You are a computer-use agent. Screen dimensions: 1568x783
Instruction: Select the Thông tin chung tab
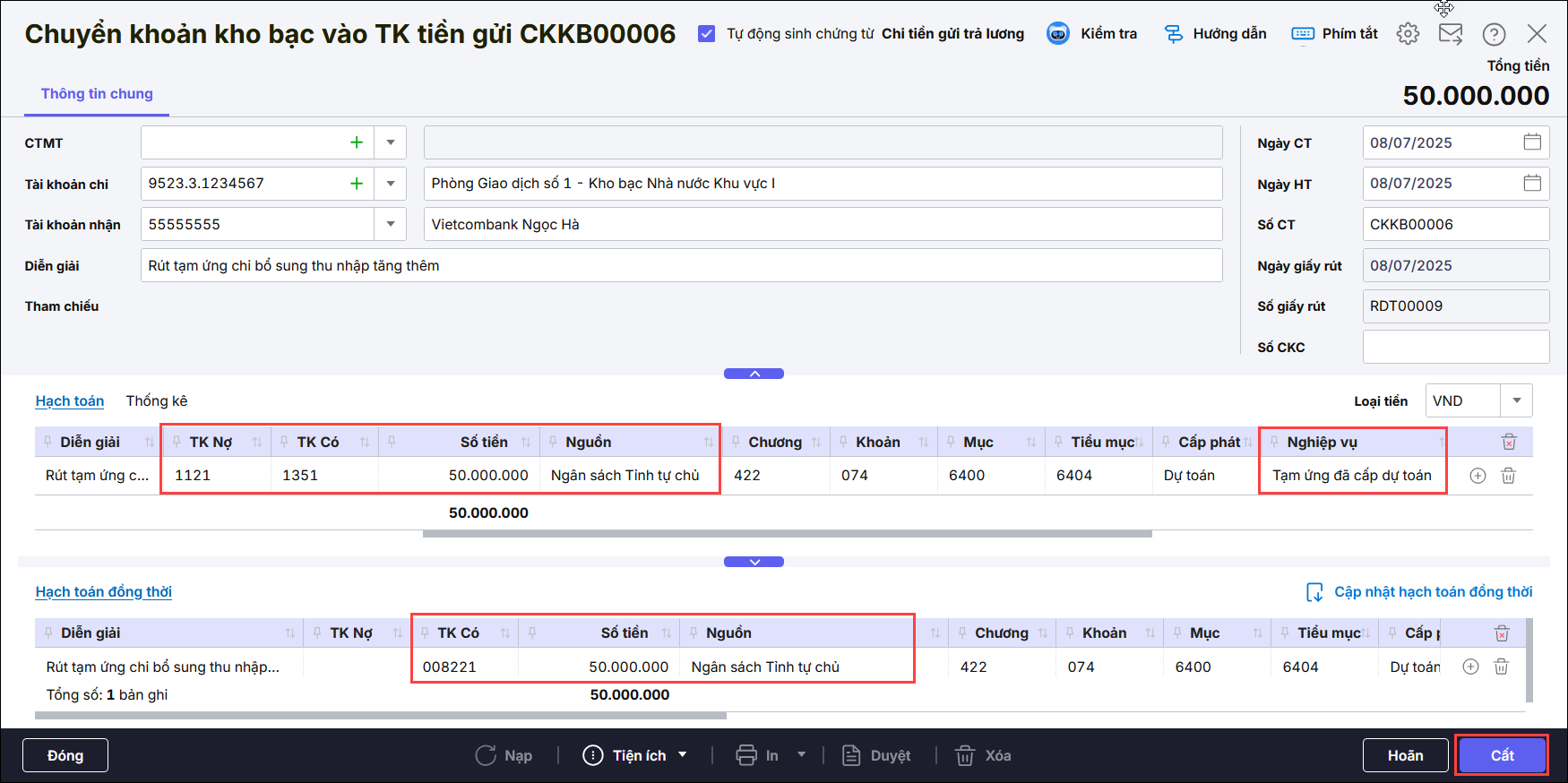tap(97, 94)
